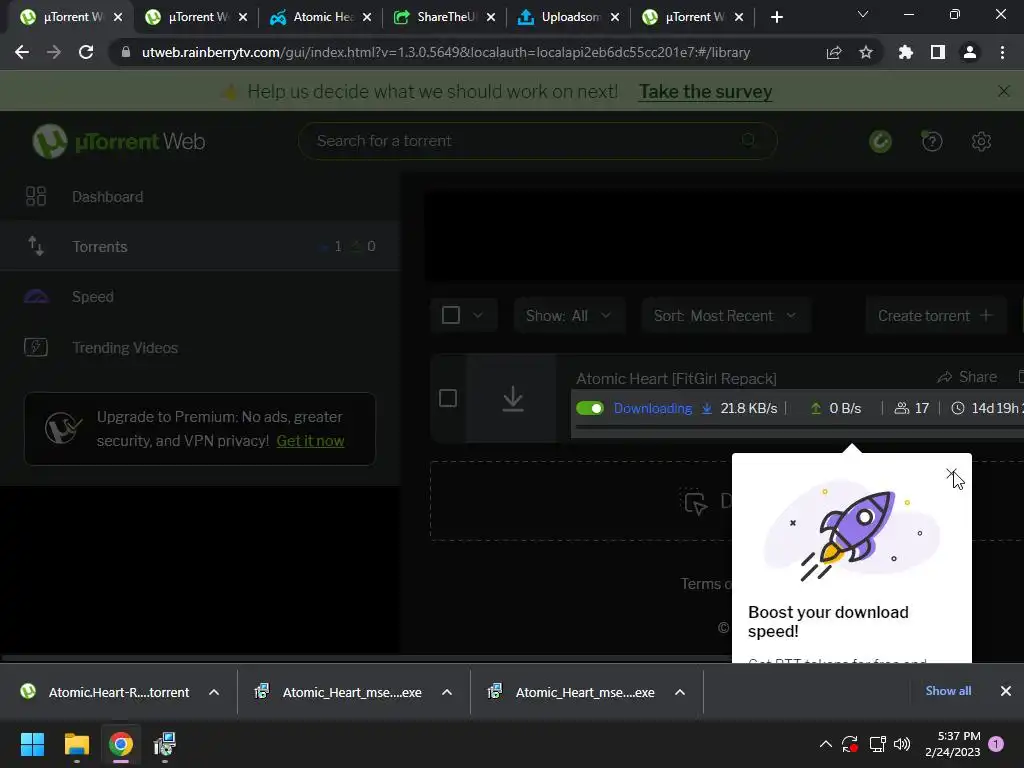Image resolution: width=1024 pixels, height=768 pixels.
Task: Open the help question mark icon
Action: 931,141
